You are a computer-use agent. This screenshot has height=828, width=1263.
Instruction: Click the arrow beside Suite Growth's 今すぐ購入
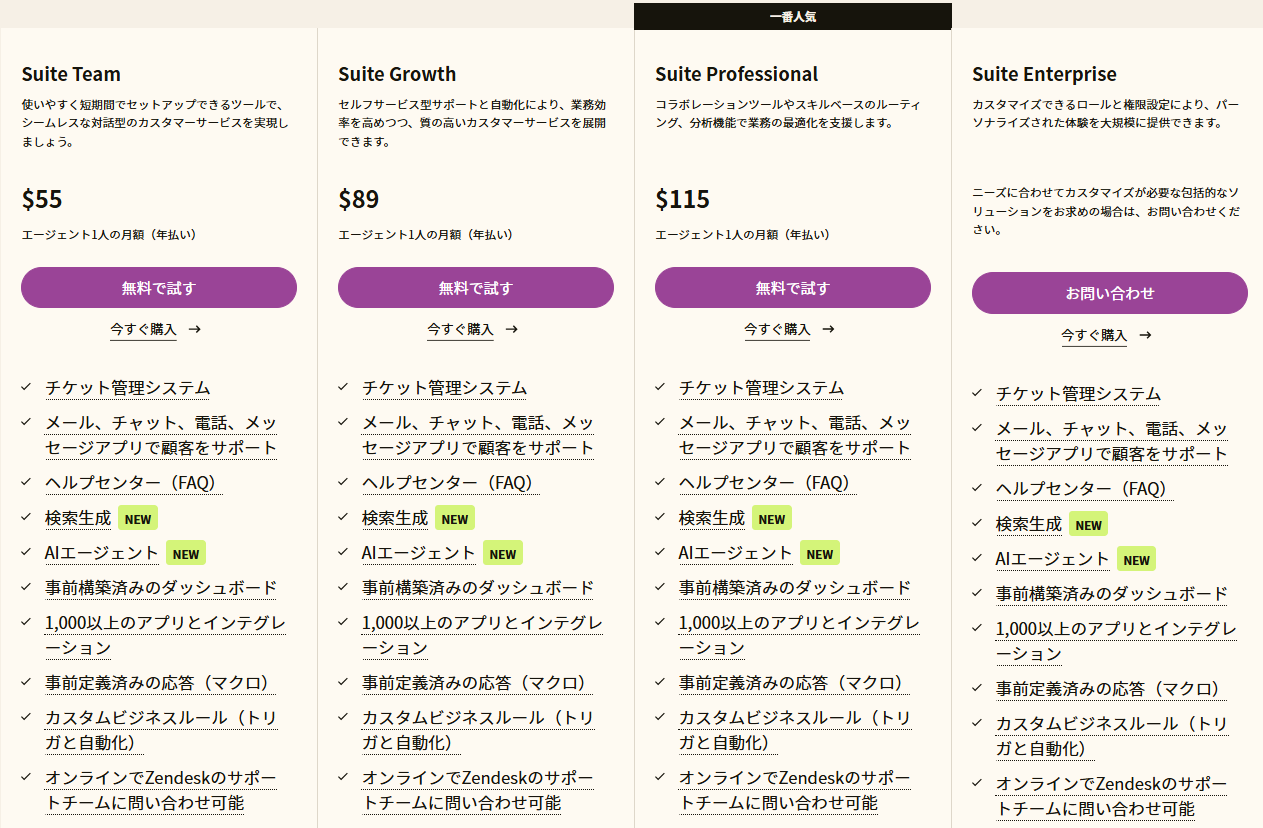511,329
